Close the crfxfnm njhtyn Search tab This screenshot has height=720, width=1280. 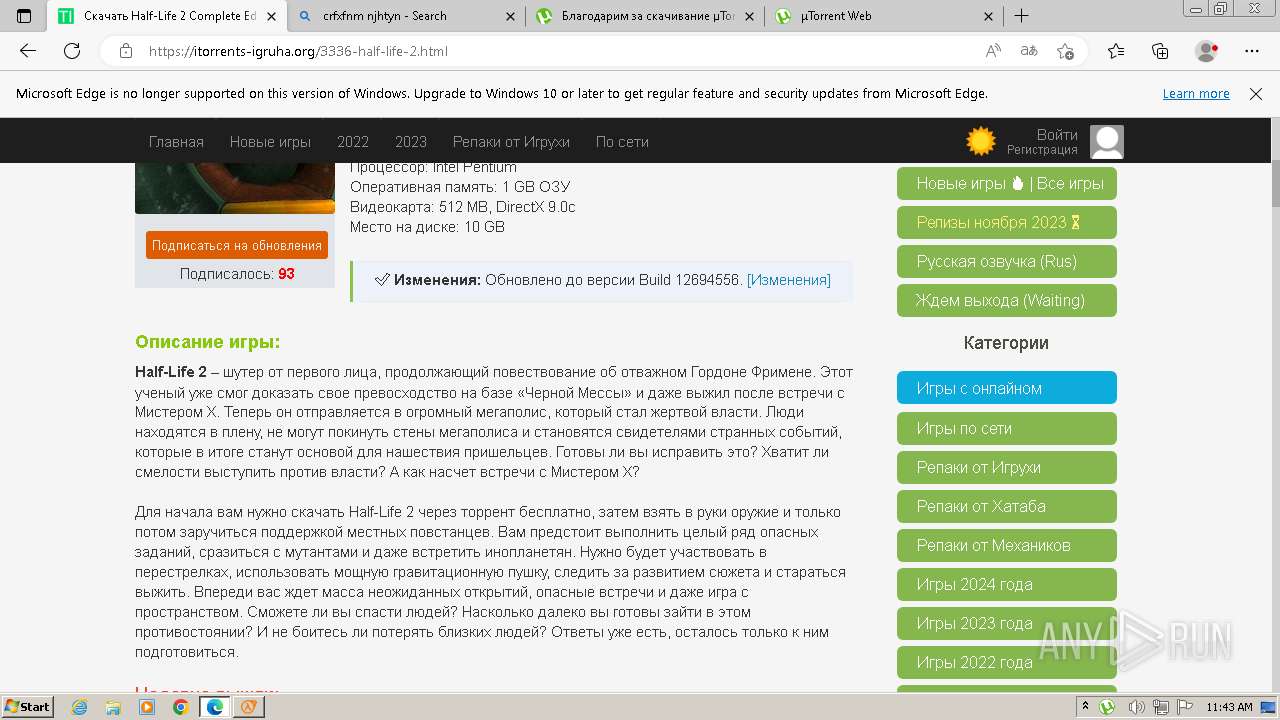510,16
